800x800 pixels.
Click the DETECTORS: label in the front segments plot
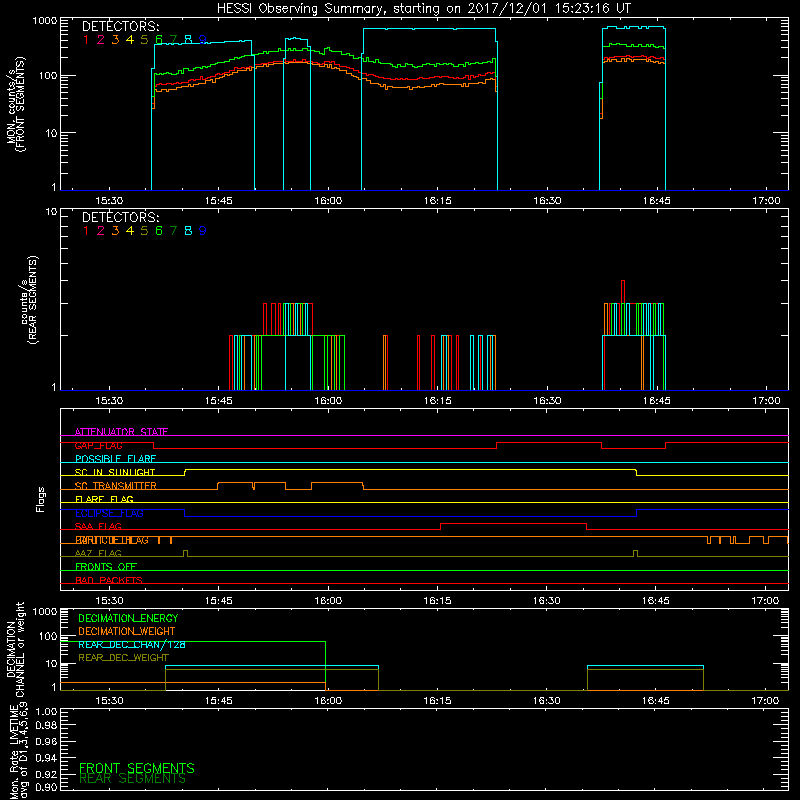(x=120, y=26)
